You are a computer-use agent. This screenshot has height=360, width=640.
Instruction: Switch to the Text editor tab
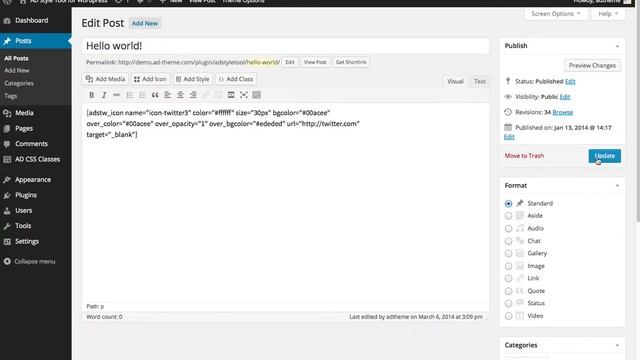coord(480,81)
